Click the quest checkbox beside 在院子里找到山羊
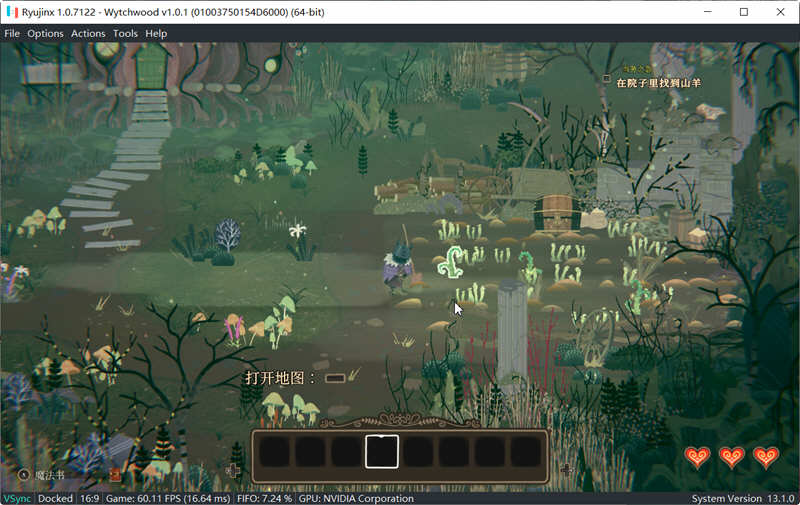This screenshot has width=800, height=505. 606,79
